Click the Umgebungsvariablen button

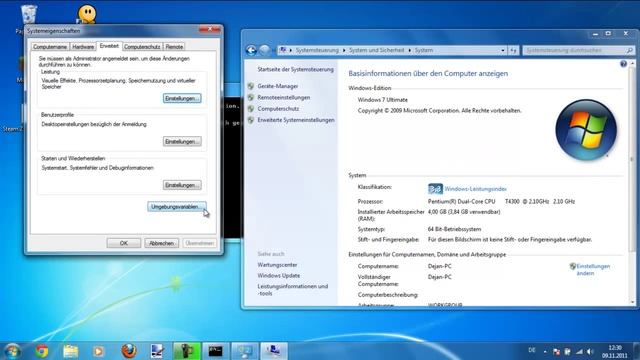pos(177,207)
